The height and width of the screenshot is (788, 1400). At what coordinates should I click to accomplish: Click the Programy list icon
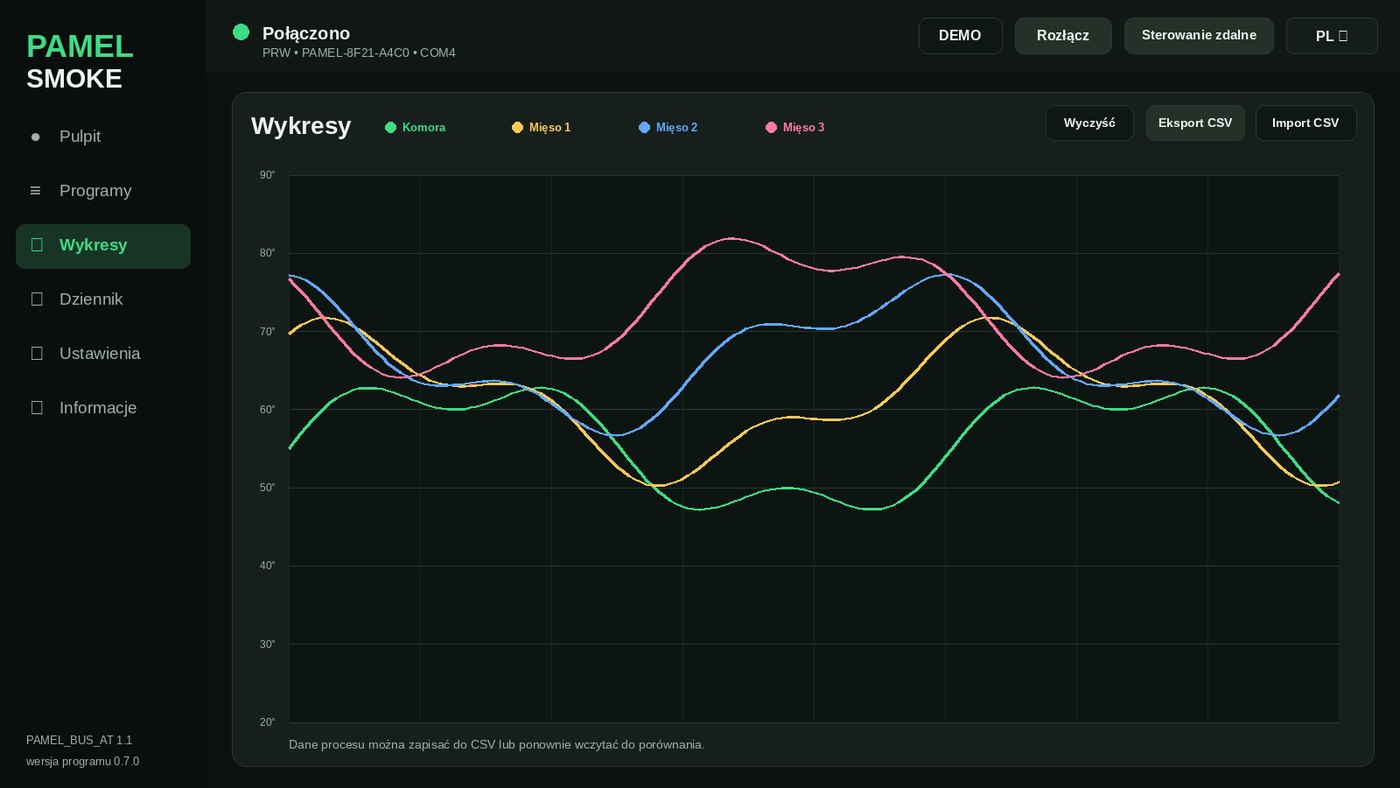[36, 191]
